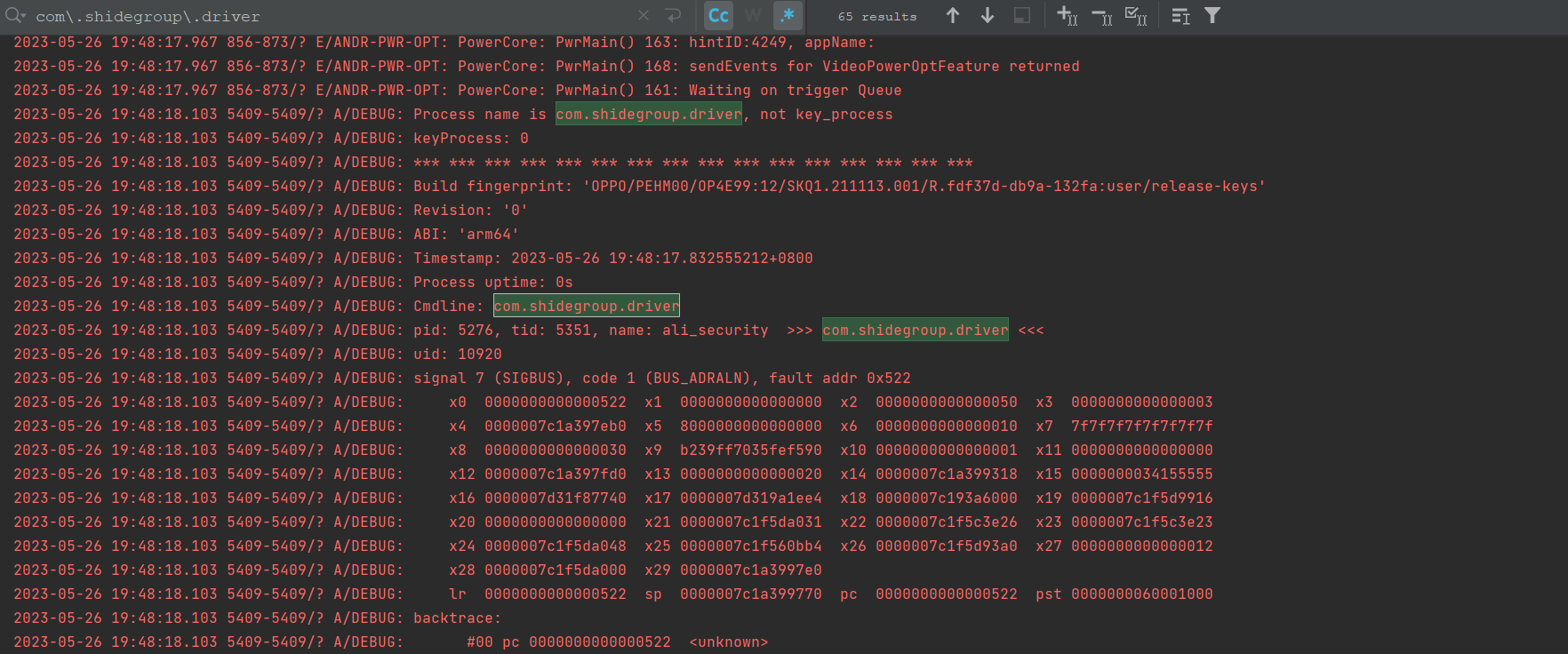The height and width of the screenshot is (654, 1568).
Task: Toggle the Words (W) match option
Action: tap(753, 16)
